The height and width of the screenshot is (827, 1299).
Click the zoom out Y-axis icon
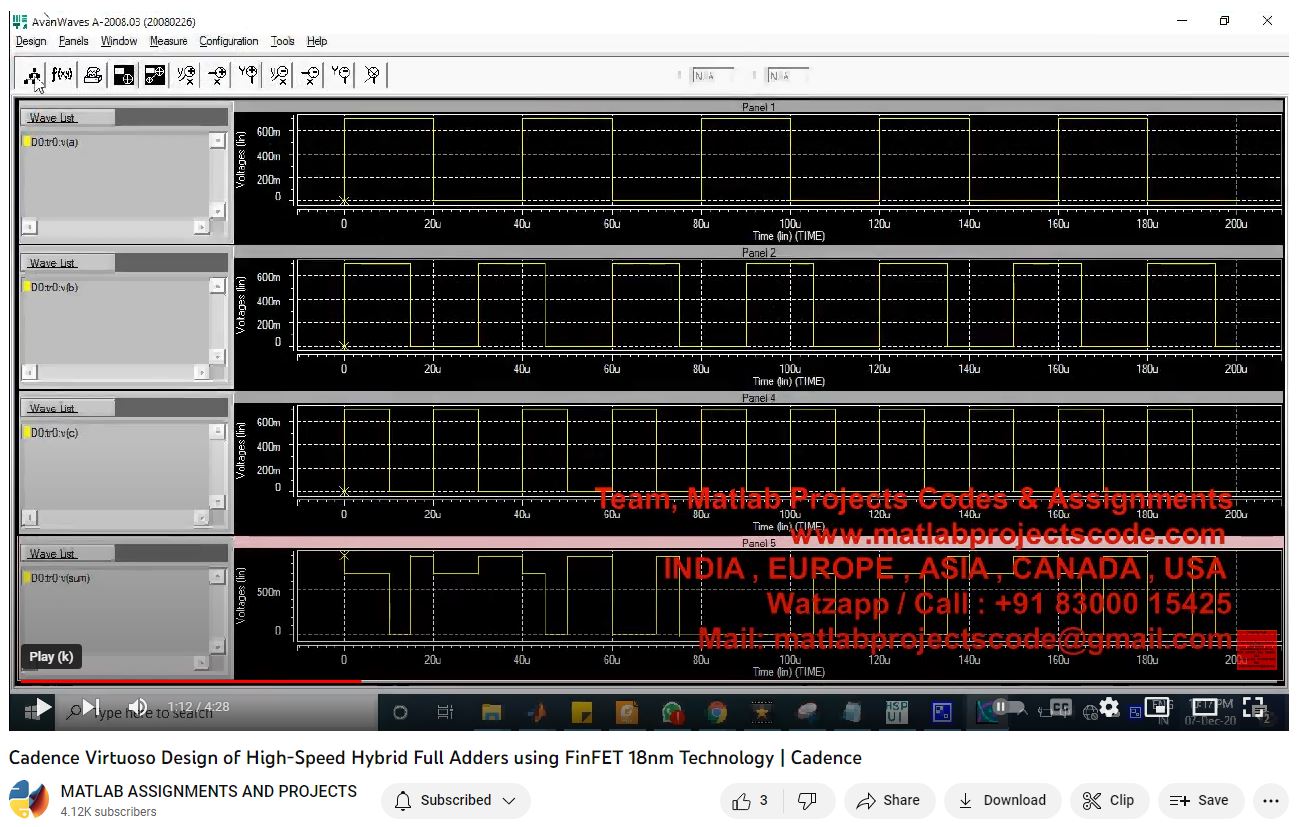click(x=341, y=75)
